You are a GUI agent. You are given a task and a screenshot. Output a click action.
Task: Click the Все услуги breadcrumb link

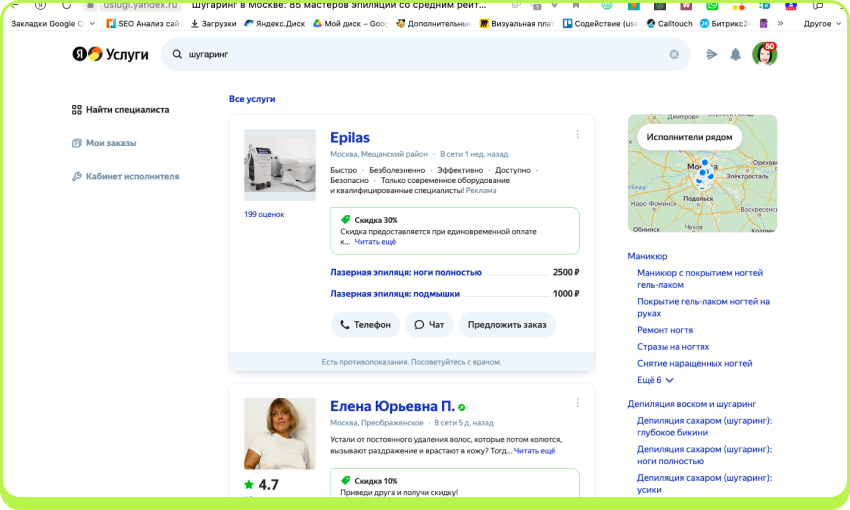pyautogui.click(x=252, y=99)
